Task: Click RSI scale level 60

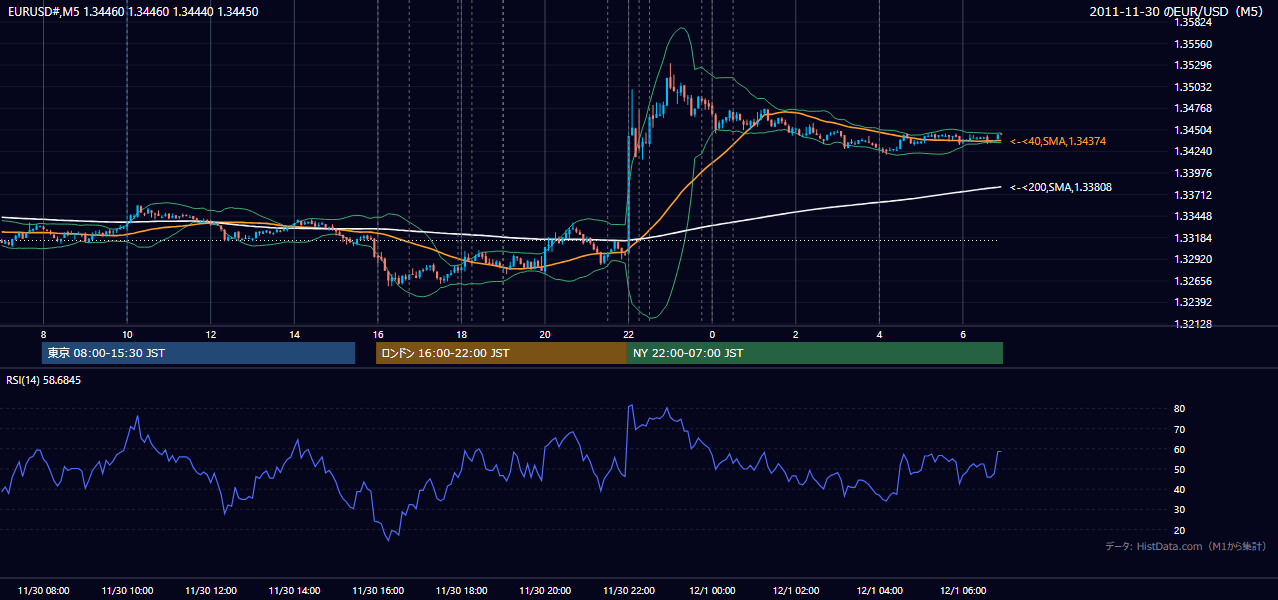Action: click(x=1180, y=449)
